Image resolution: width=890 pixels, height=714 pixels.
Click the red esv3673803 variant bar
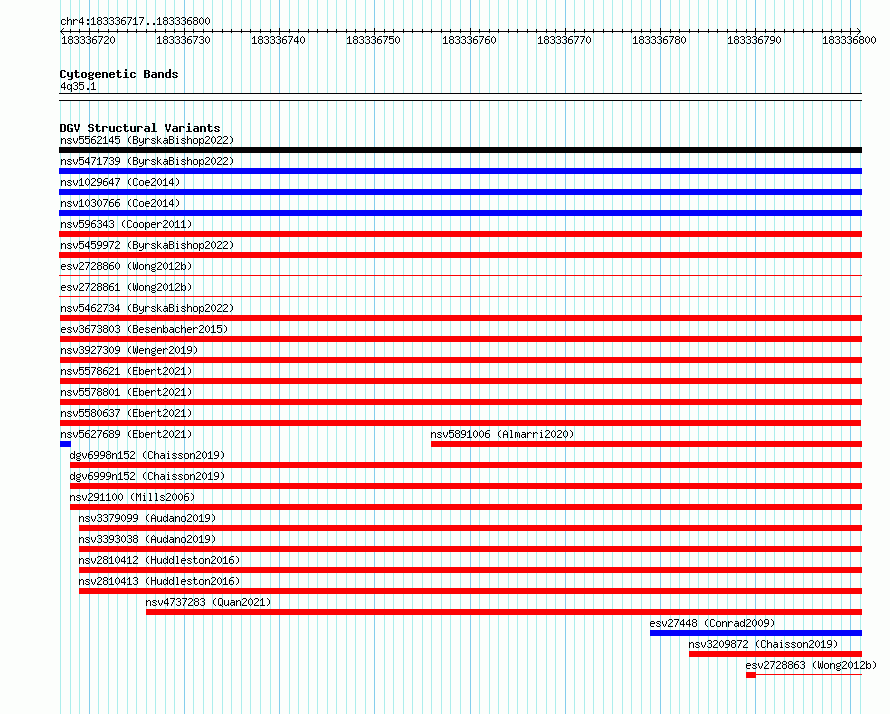tap(460, 339)
